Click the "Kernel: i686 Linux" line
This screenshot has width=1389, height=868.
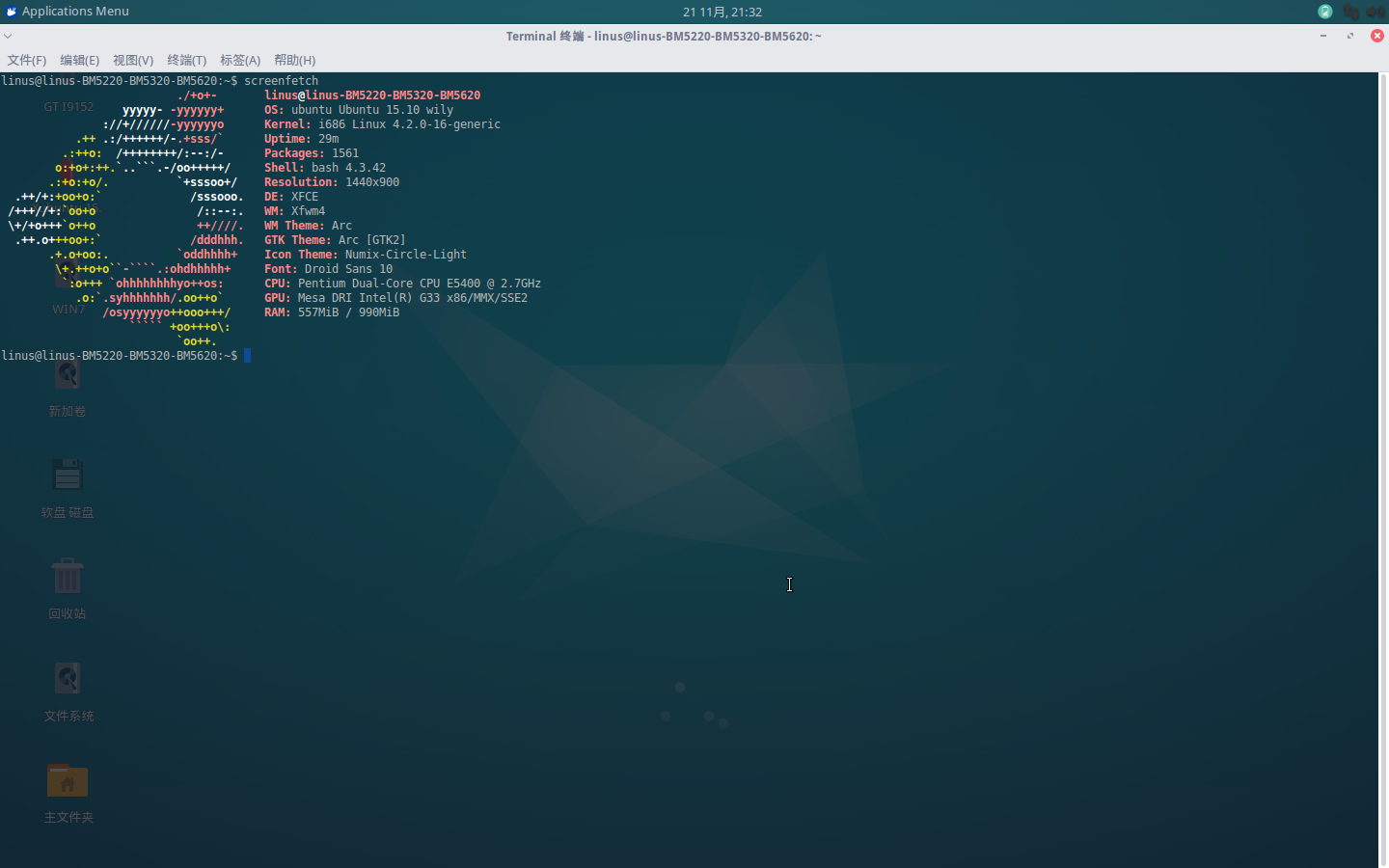tap(382, 124)
